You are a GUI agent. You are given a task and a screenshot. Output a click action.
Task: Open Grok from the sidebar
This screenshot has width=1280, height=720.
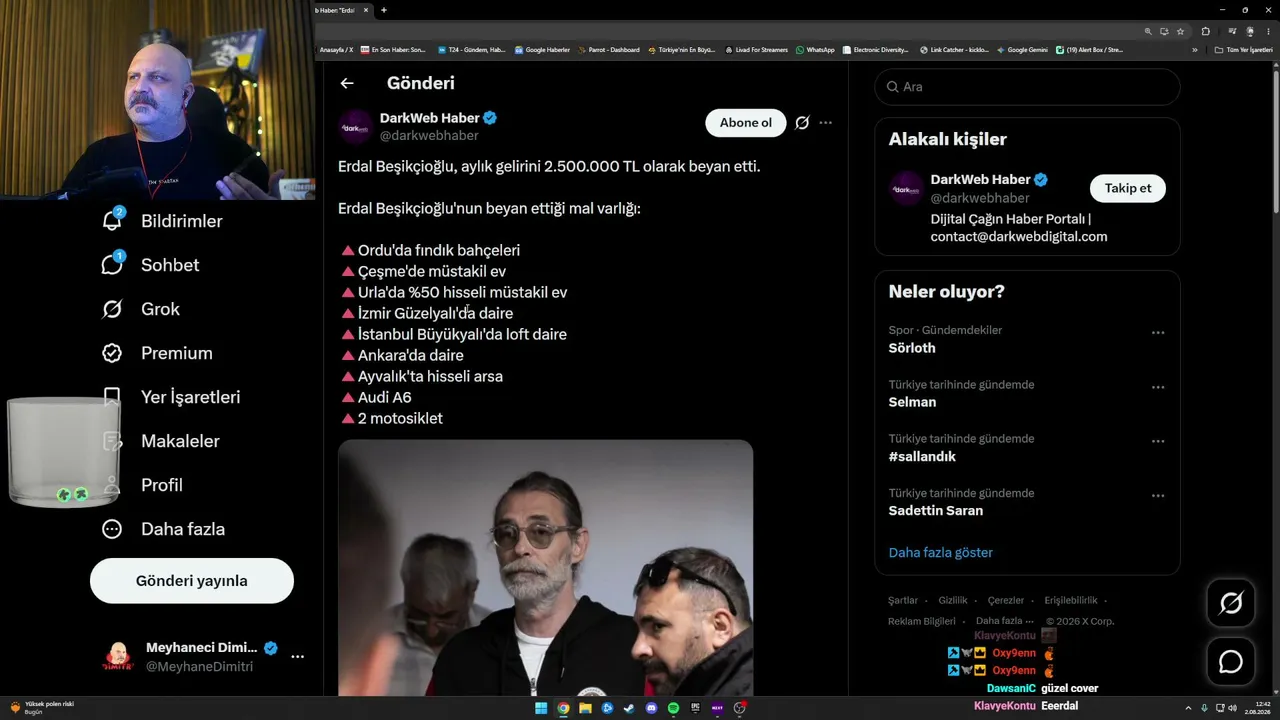tap(140, 309)
